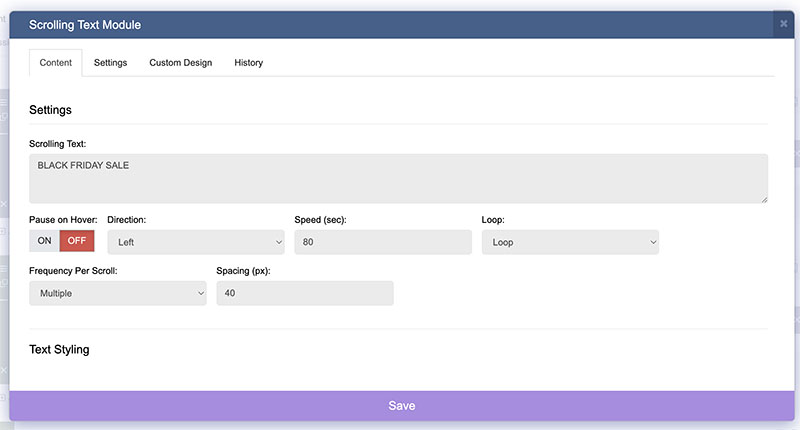This screenshot has height=430, width=800.
Task: Open the Settings tab
Action: pos(110,63)
